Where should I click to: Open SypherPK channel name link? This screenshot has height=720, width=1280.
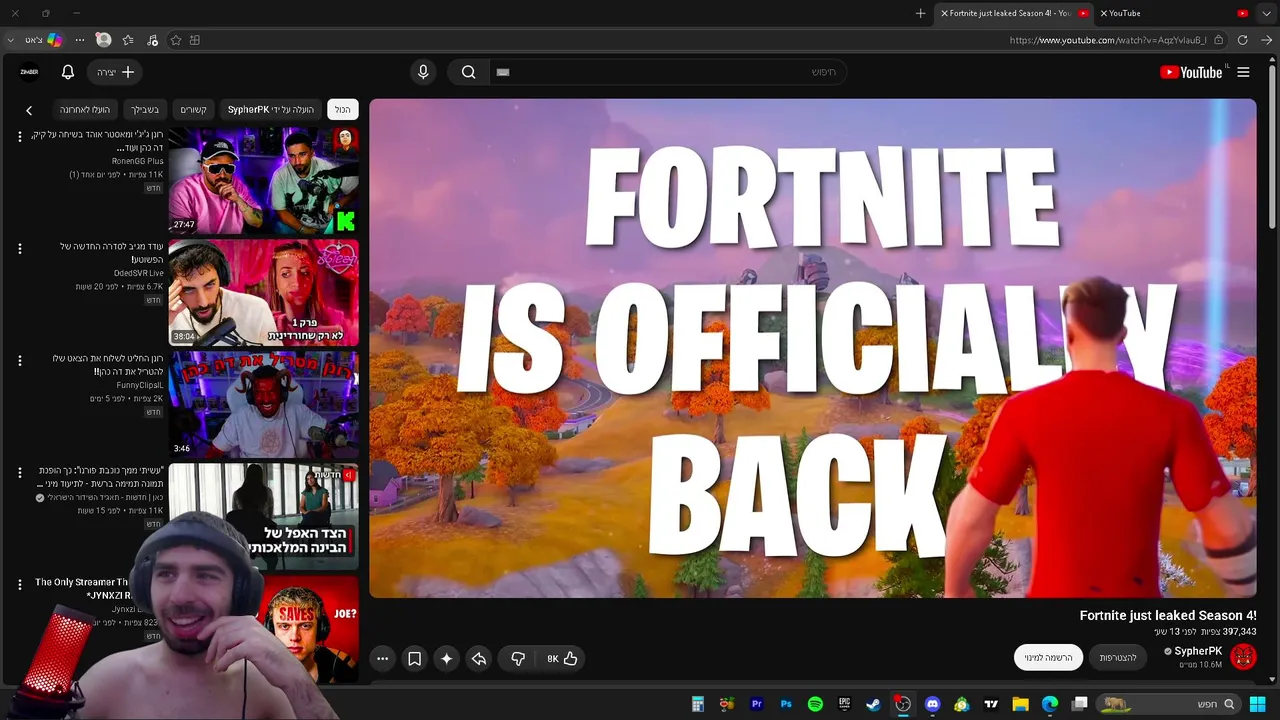(1198, 651)
